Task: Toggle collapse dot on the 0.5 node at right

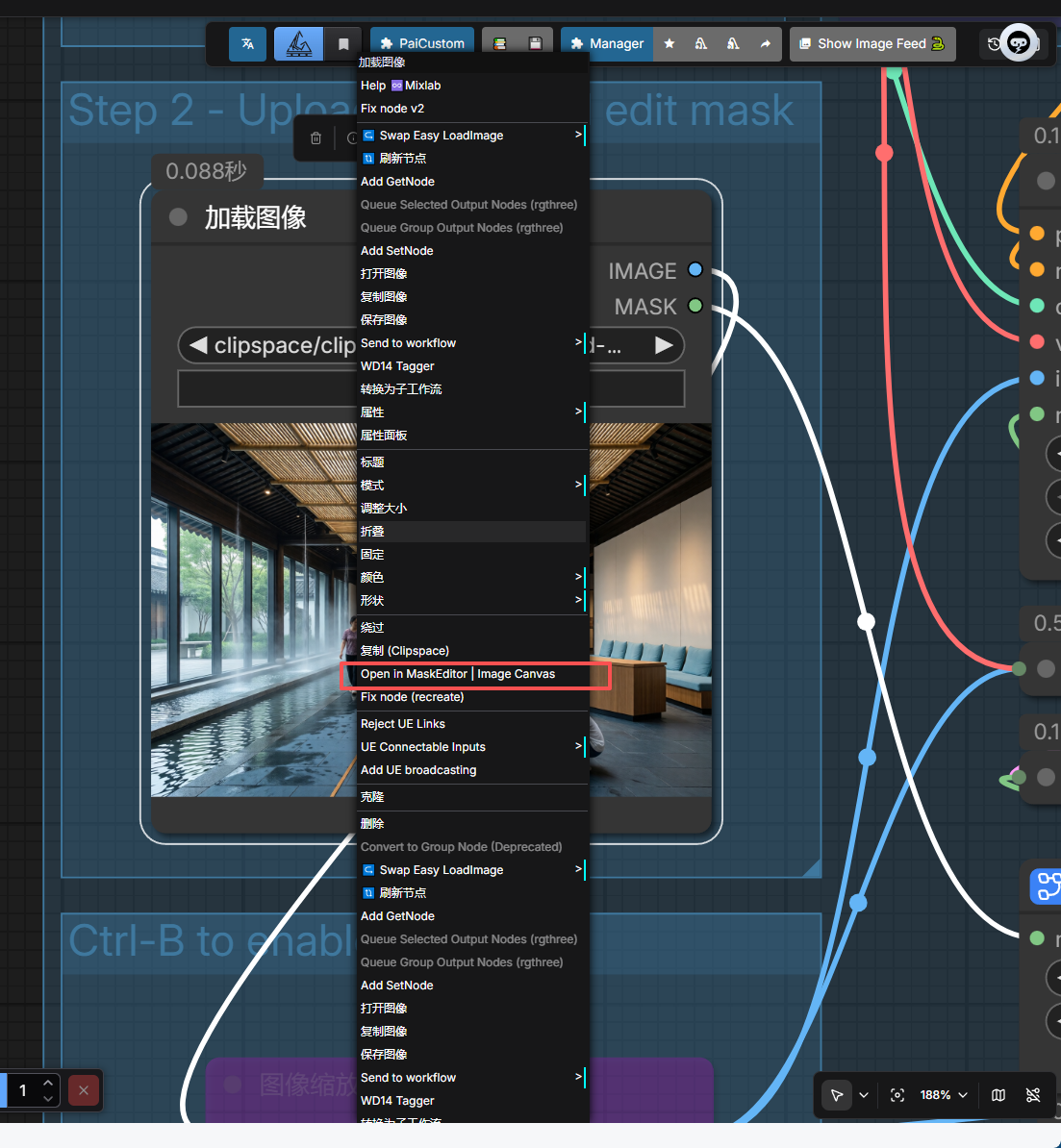Action: [1047, 668]
